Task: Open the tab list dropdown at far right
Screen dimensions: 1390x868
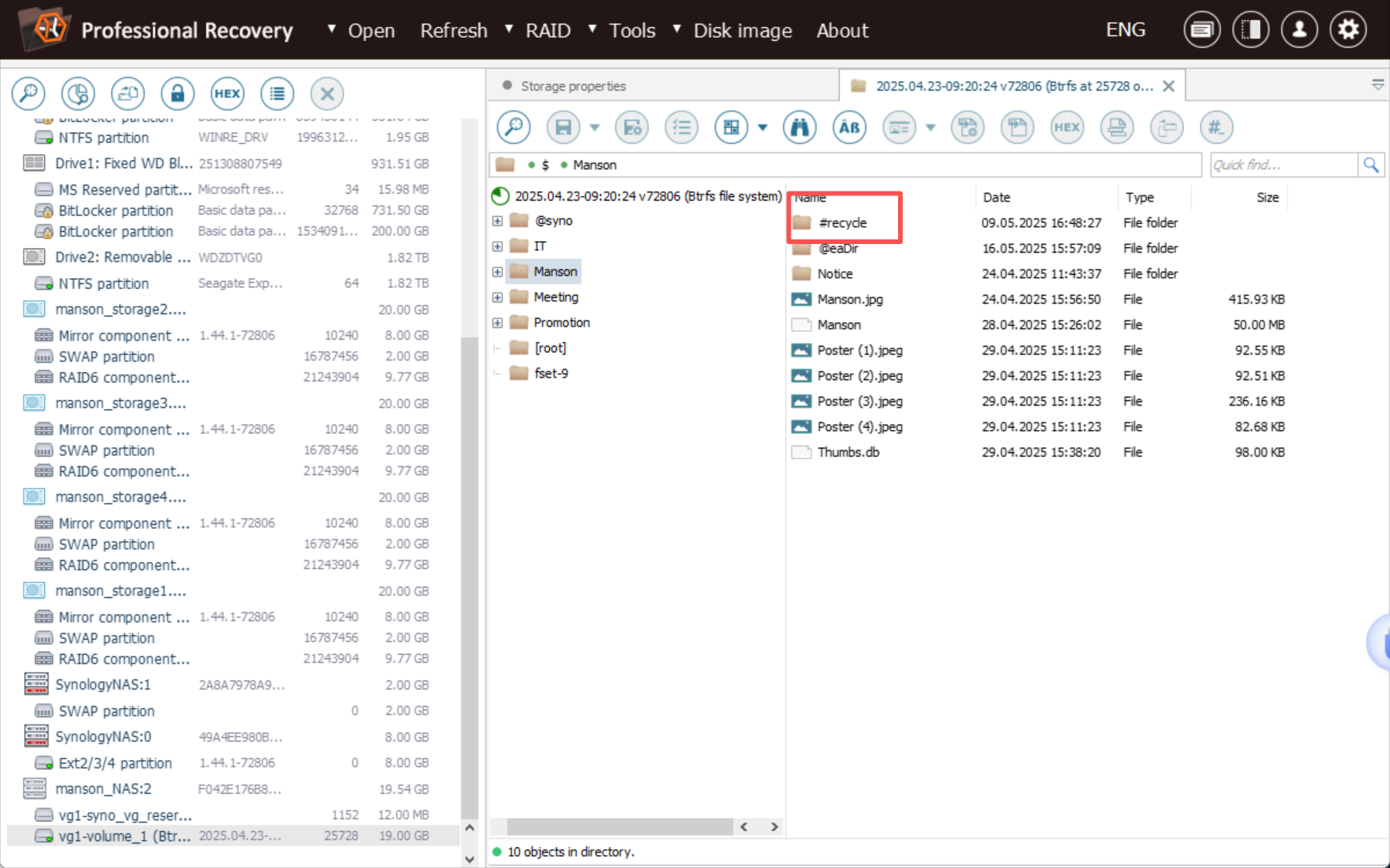Action: pyautogui.click(x=1378, y=85)
